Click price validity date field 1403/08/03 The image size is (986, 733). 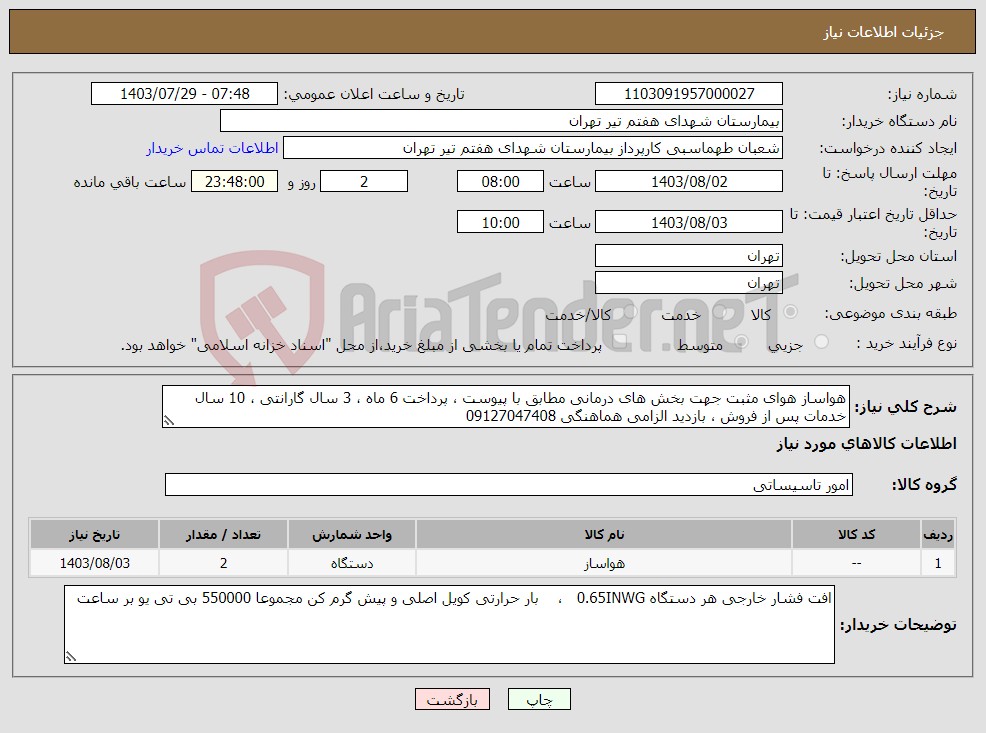(x=689, y=223)
